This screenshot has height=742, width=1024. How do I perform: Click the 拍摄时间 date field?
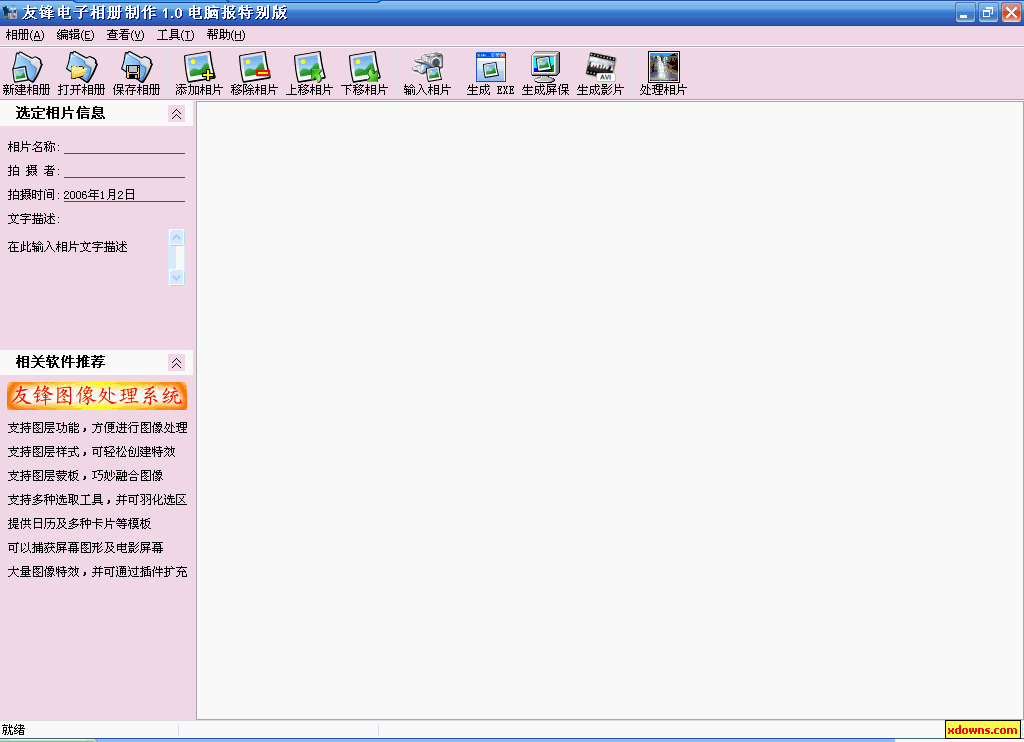click(x=124, y=195)
